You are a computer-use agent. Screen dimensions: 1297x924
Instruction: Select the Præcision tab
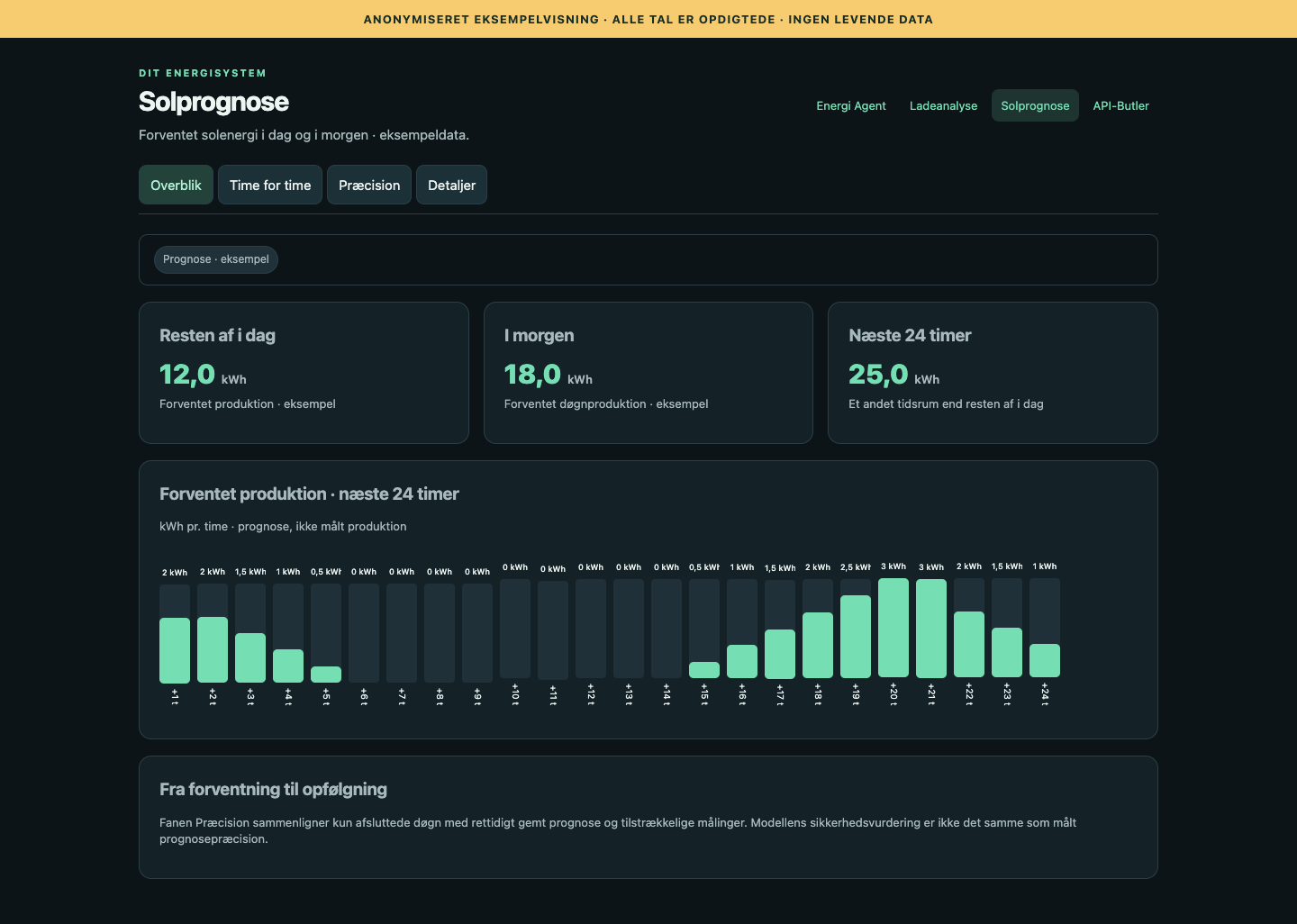click(369, 185)
